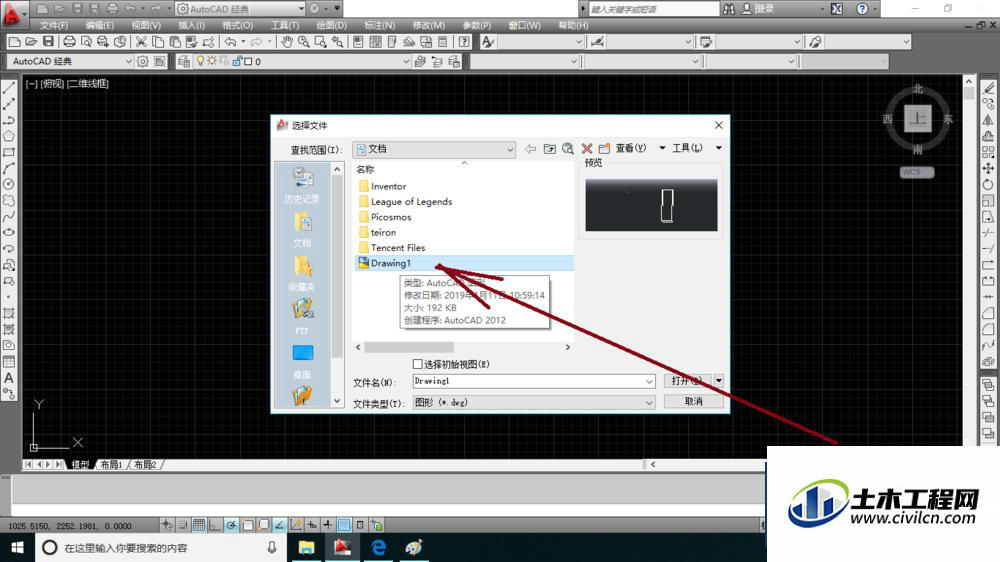The height and width of the screenshot is (562, 1000).
Task: Select the Move tool in modify toolbar
Action: pos(988,168)
